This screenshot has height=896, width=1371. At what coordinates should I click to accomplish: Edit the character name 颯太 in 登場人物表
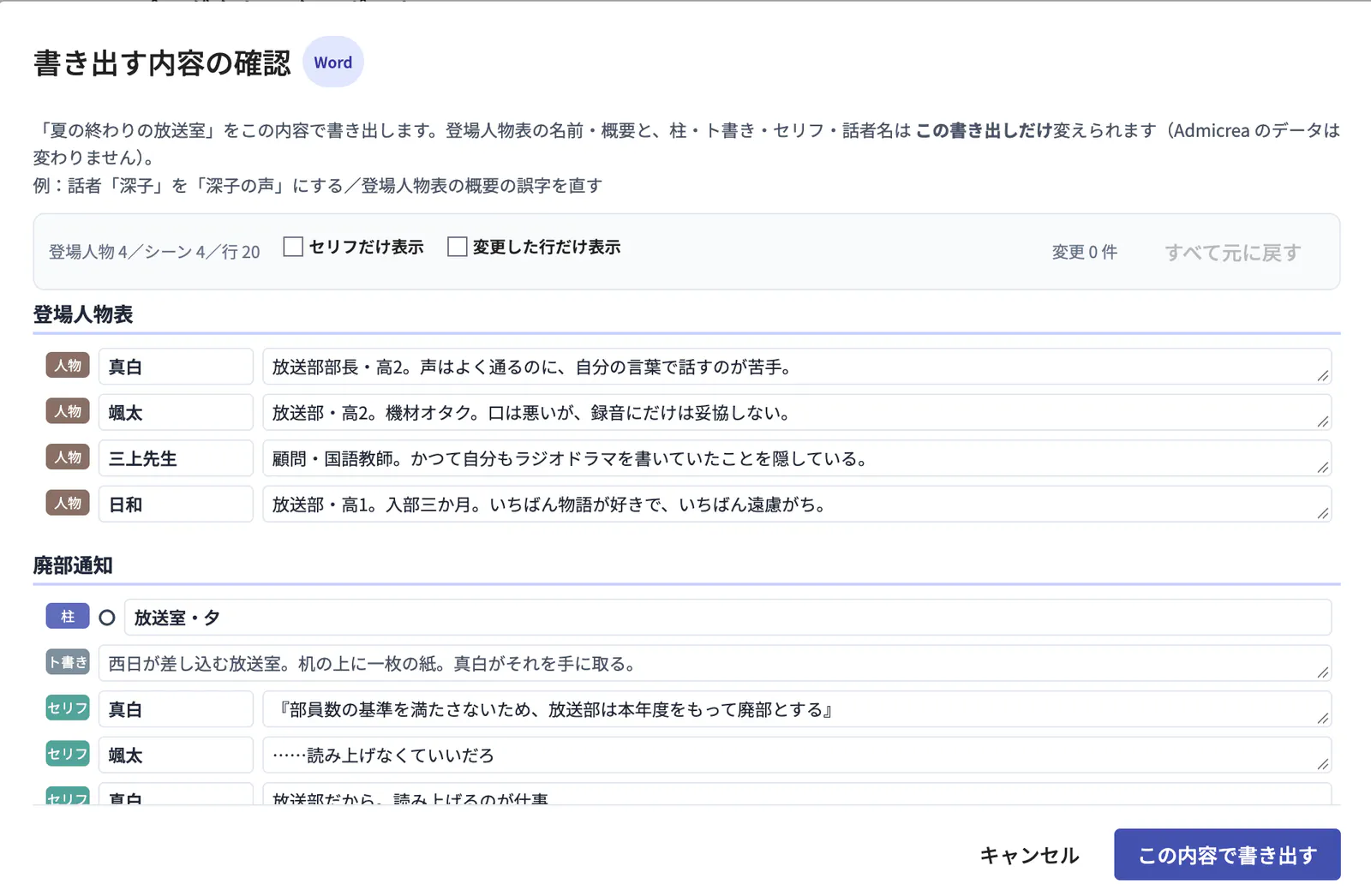[176, 413]
